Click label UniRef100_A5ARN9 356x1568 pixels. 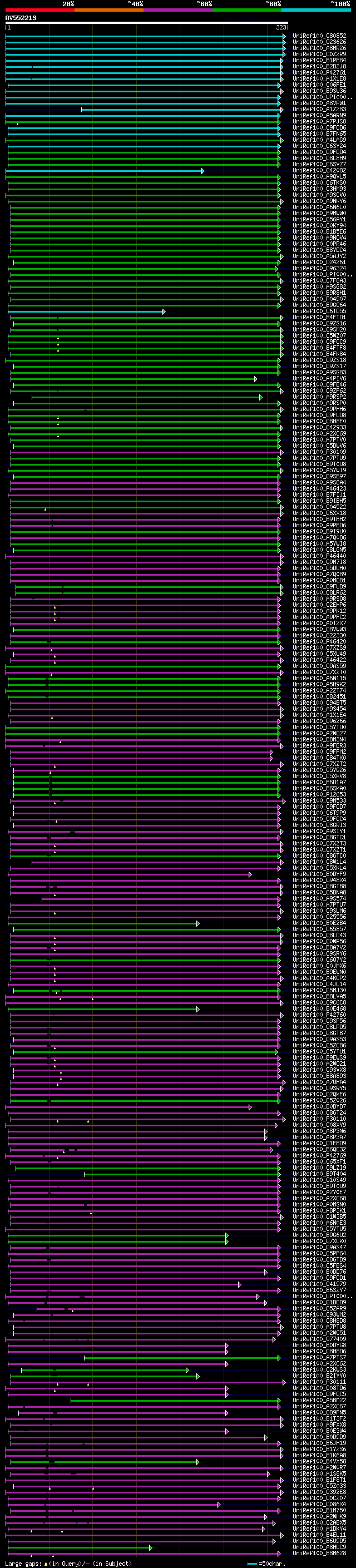319,115
